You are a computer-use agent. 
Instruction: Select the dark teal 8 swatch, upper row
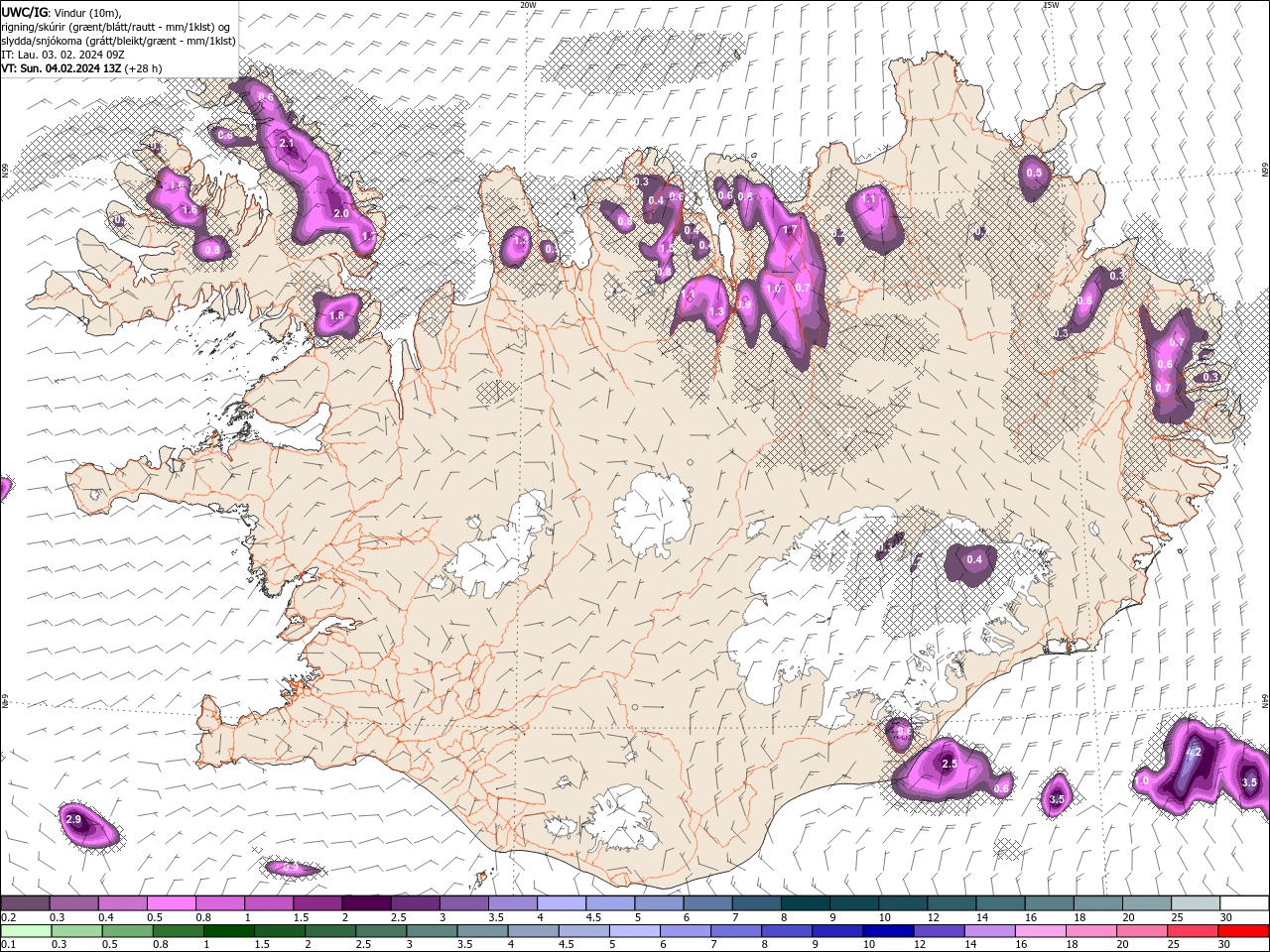(x=805, y=903)
